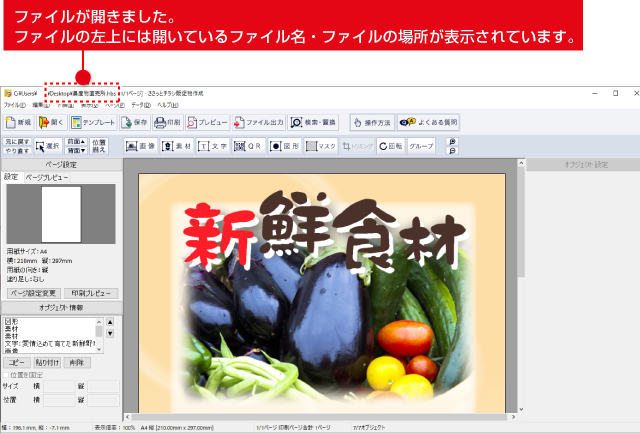Switch to the 設定 tab
The width and height of the screenshot is (640, 434).
11,177
